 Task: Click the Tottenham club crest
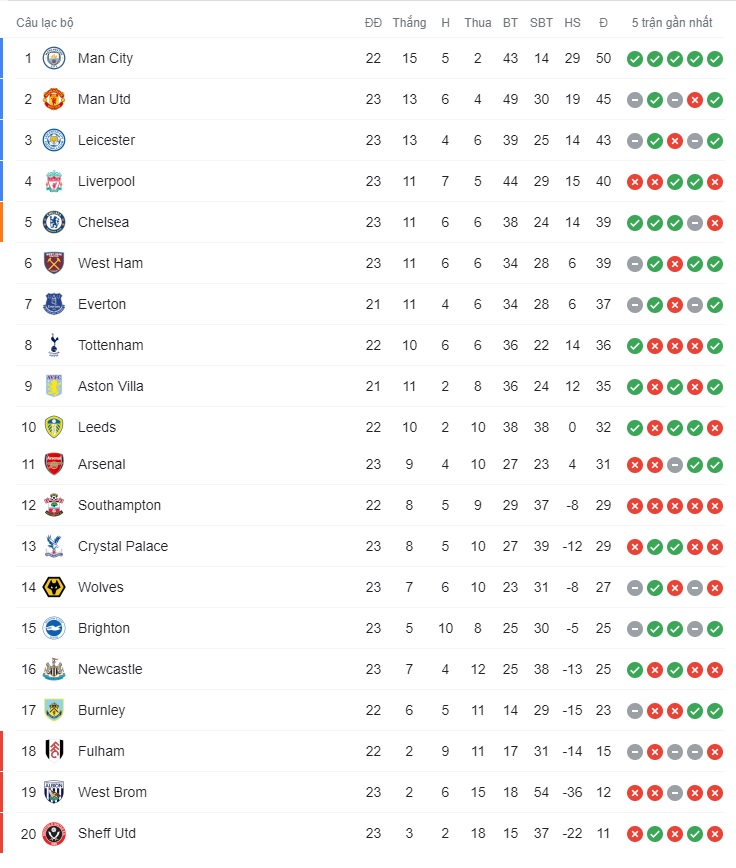tap(54, 345)
